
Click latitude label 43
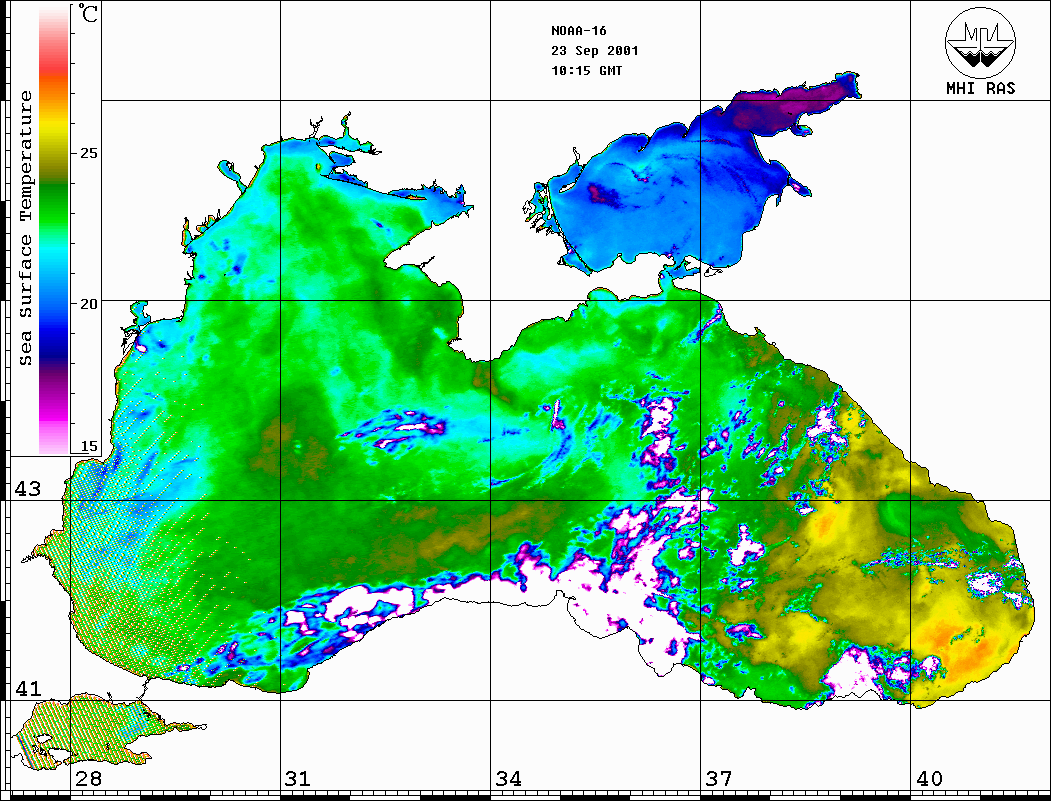click(25, 489)
